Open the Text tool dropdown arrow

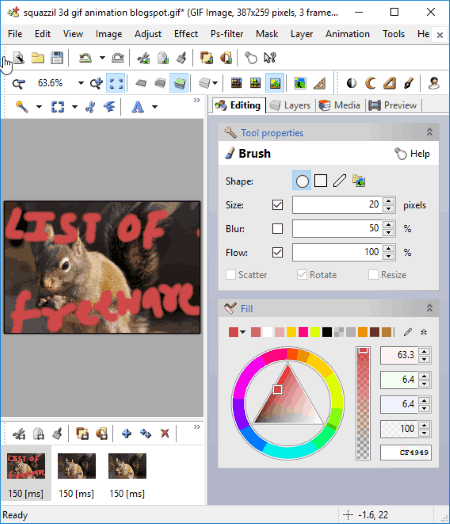[155, 107]
